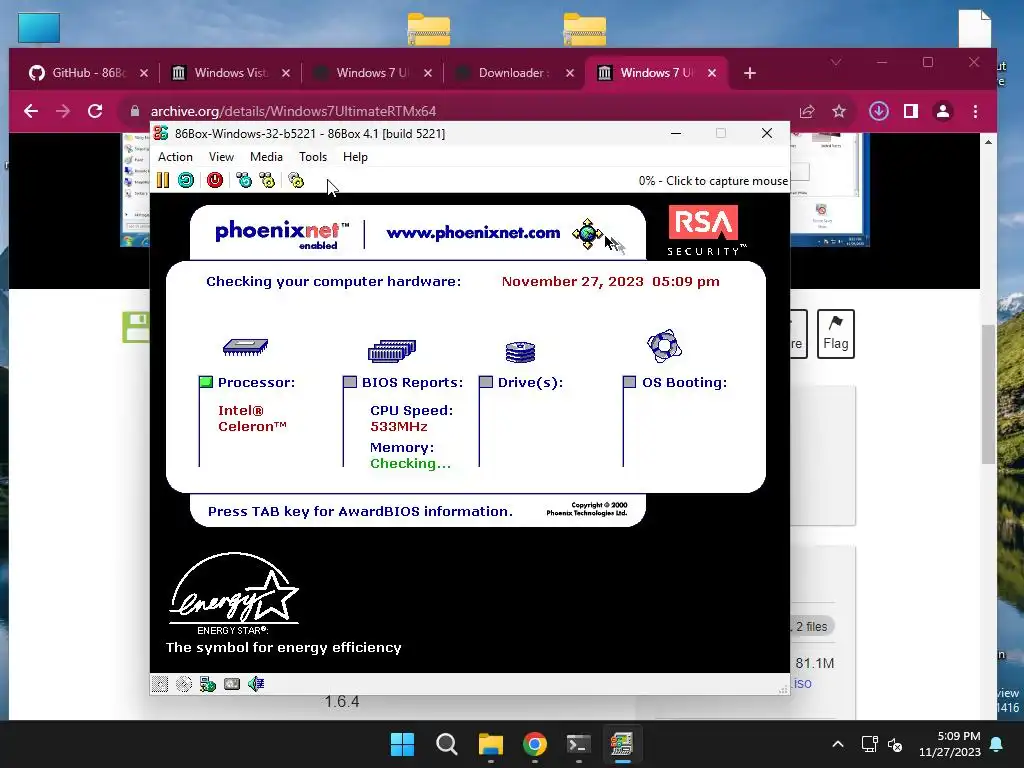The width and height of the screenshot is (1024, 768).
Task: Open the 86Box View menu
Action: pos(221,157)
